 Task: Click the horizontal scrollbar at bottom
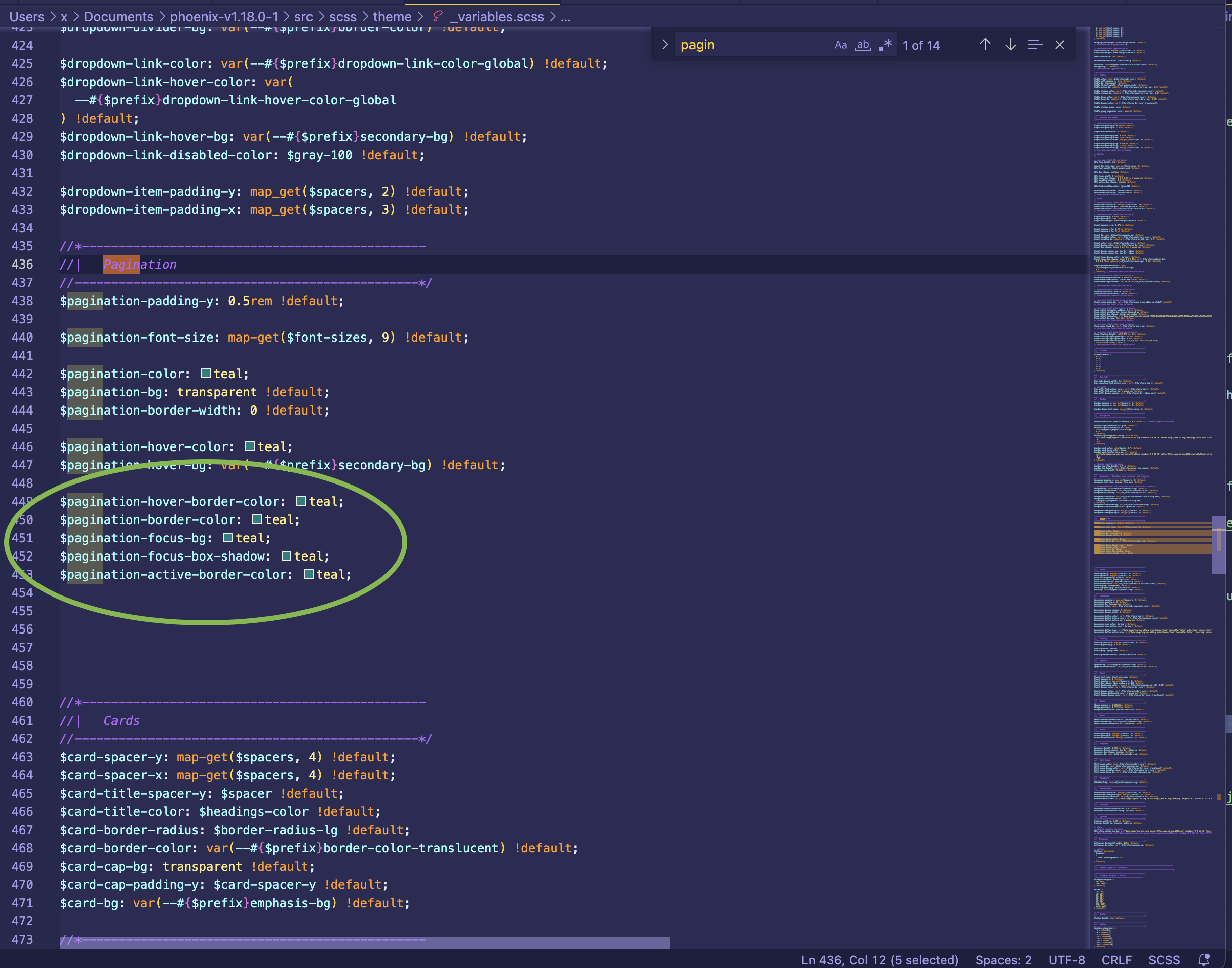(x=365, y=942)
